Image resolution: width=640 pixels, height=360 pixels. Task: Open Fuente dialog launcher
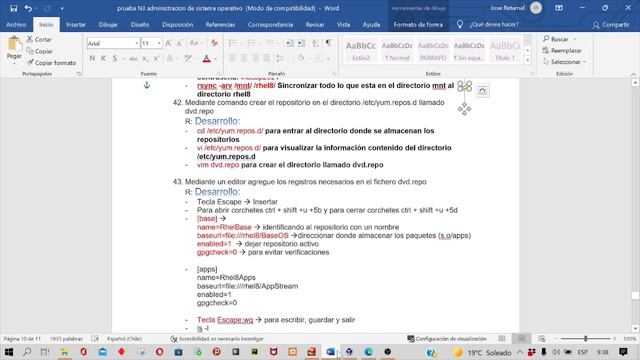pos(219,74)
